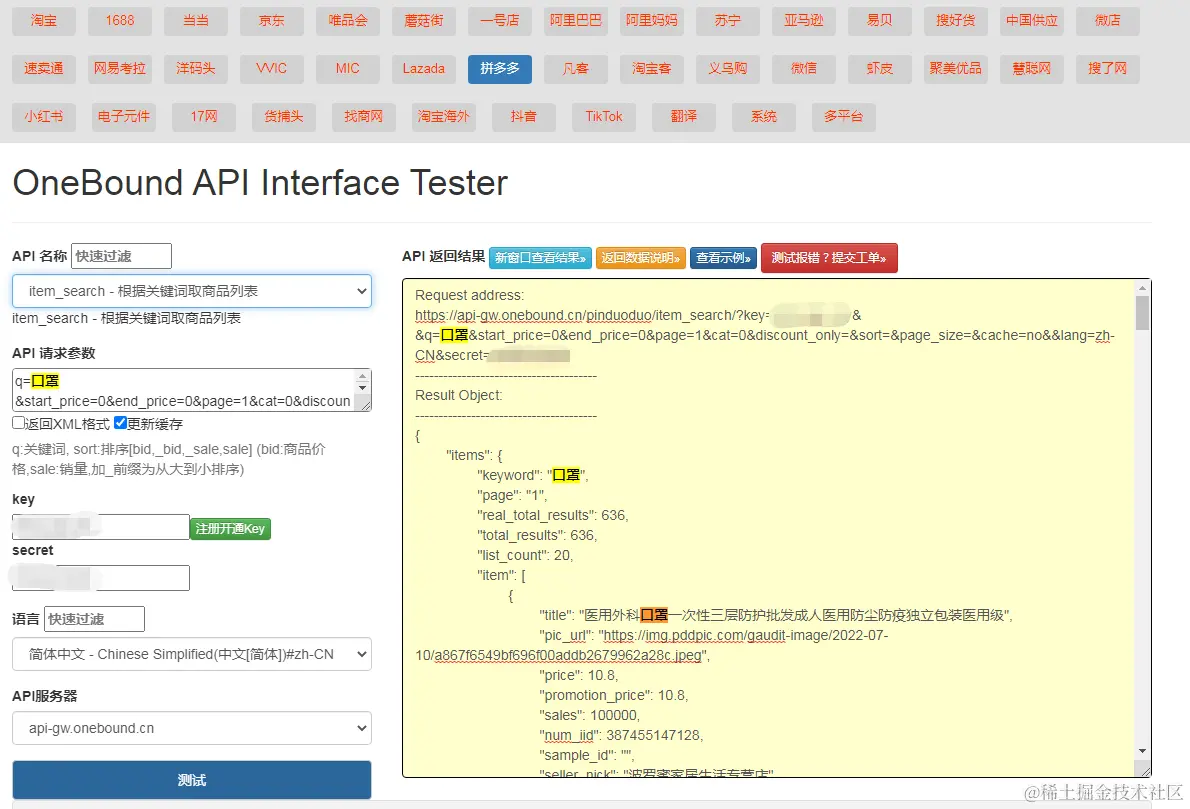The image size is (1190, 809).
Task: Click the 查看示例 button
Action: [723, 258]
